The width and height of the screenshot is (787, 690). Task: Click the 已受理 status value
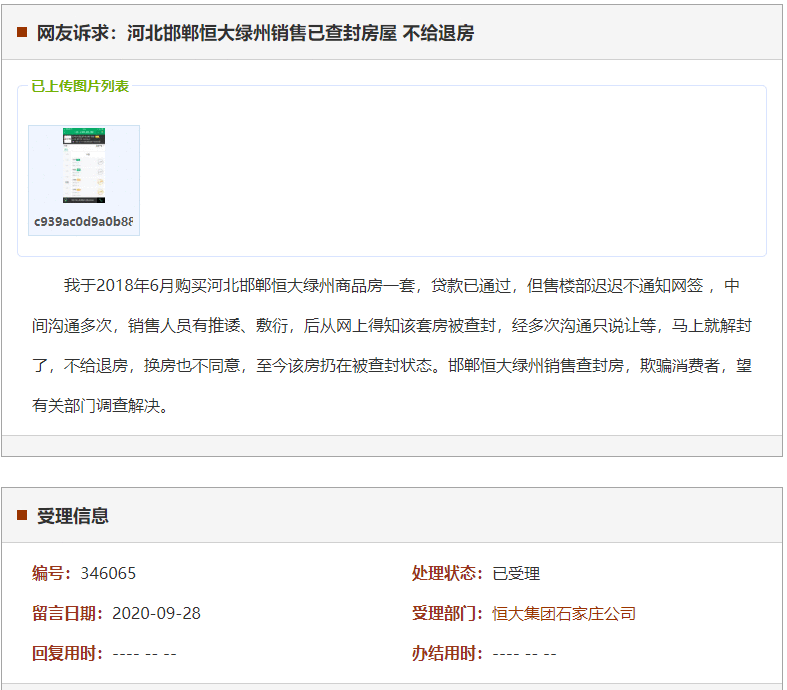[516, 573]
